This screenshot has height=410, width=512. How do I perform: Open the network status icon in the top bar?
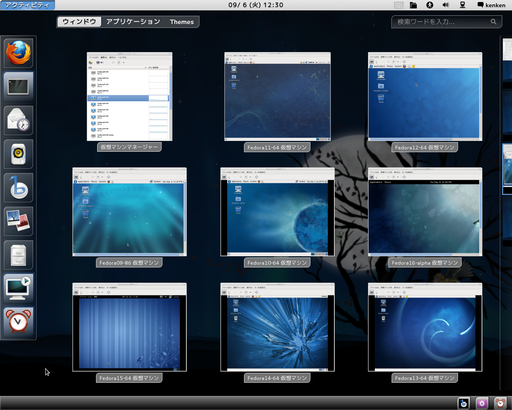(462, 5)
